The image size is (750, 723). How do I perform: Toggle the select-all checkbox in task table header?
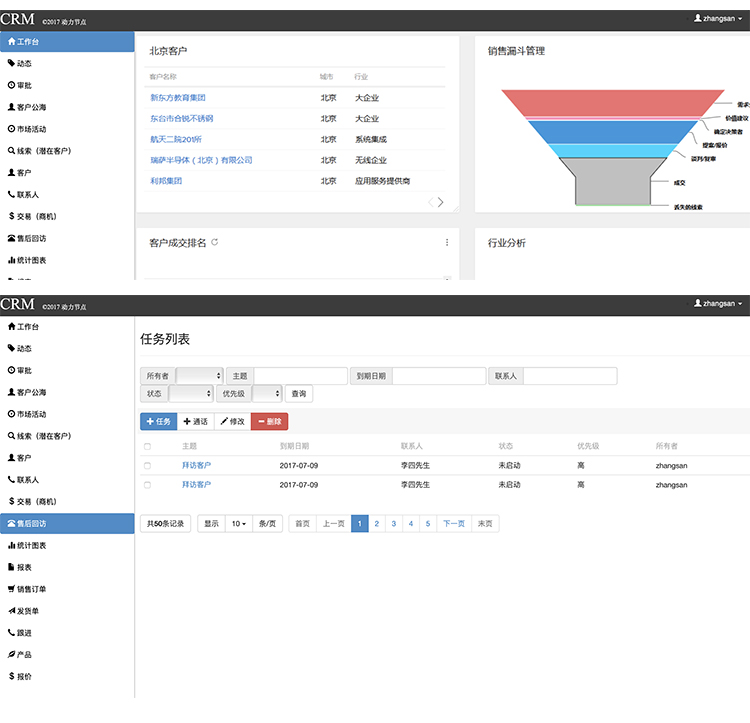point(147,446)
